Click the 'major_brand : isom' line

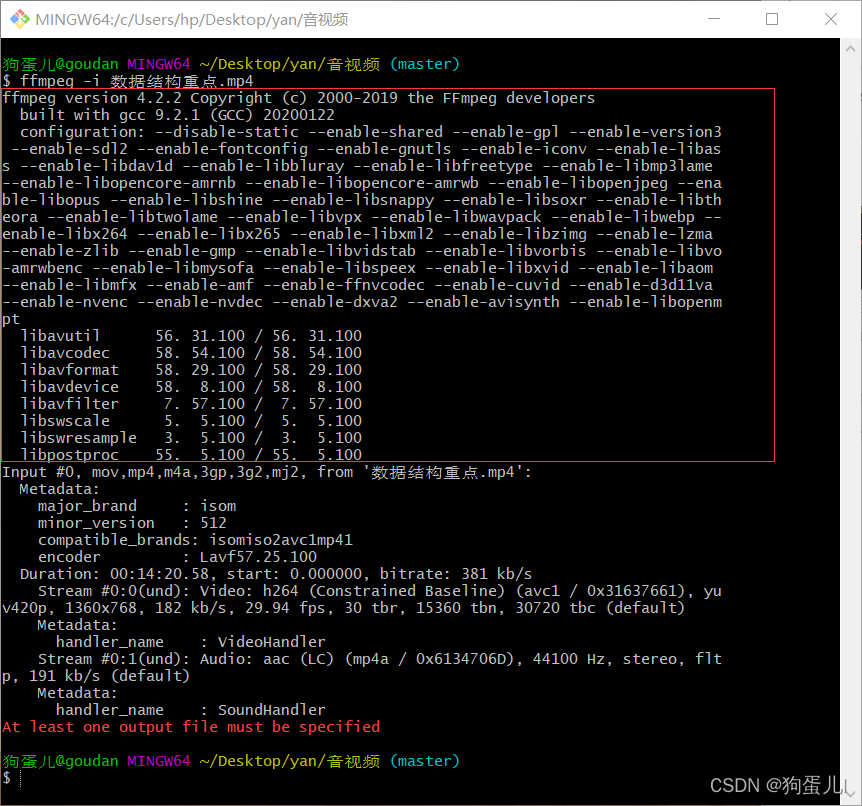pos(137,506)
